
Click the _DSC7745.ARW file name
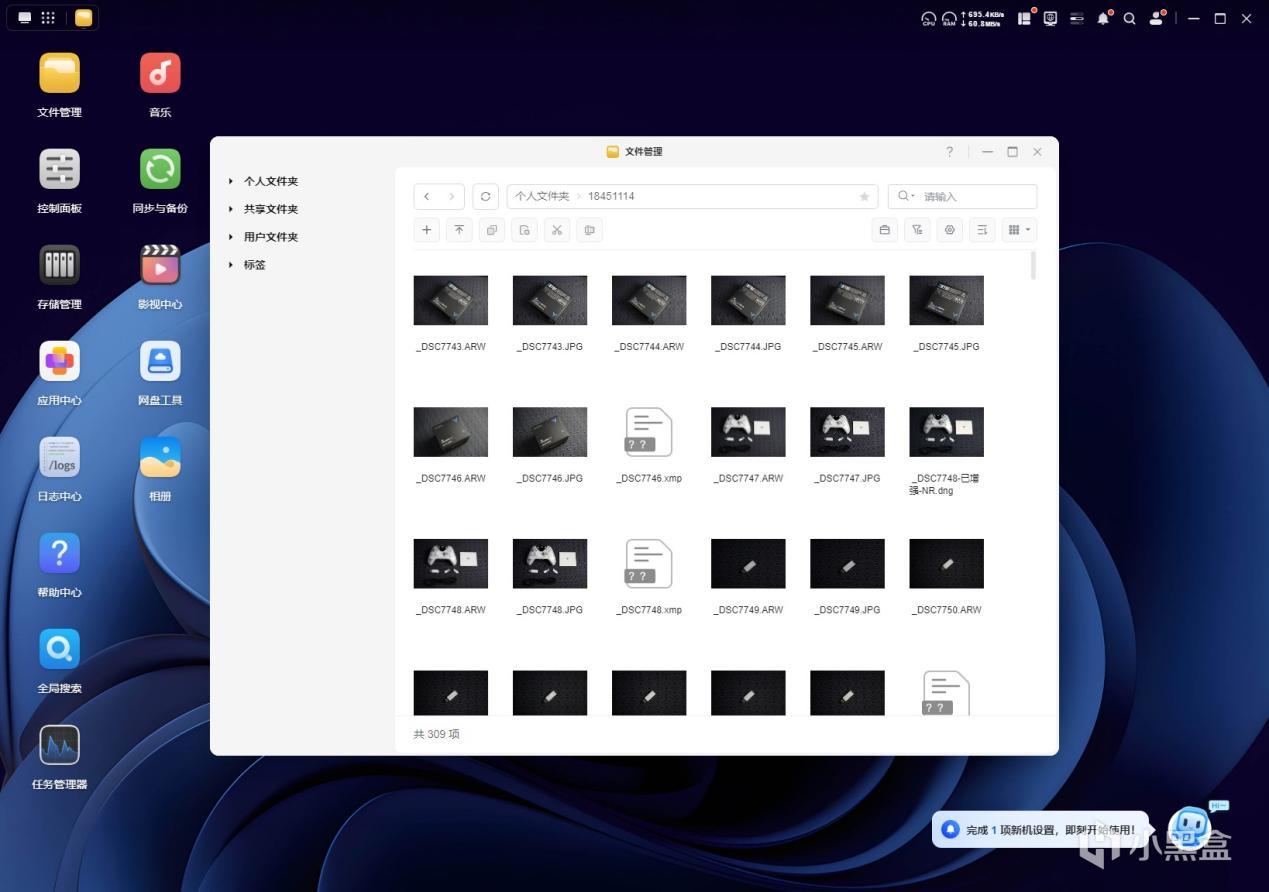tap(847, 347)
